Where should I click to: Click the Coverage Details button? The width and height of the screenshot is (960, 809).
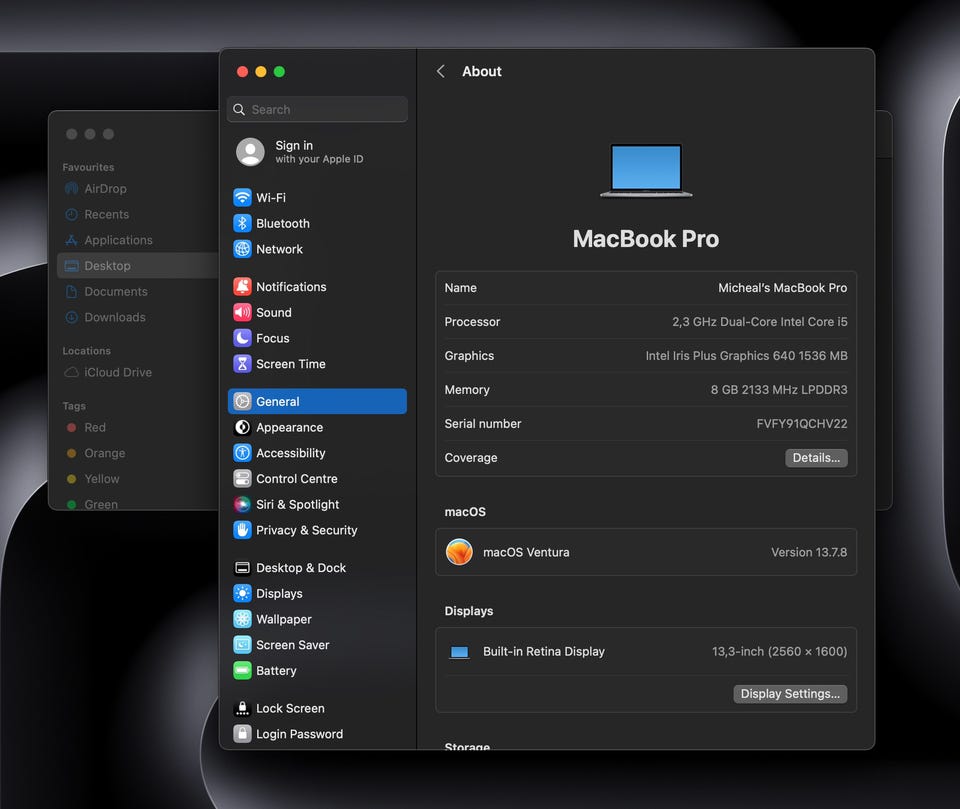pyautogui.click(x=816, y=458)
